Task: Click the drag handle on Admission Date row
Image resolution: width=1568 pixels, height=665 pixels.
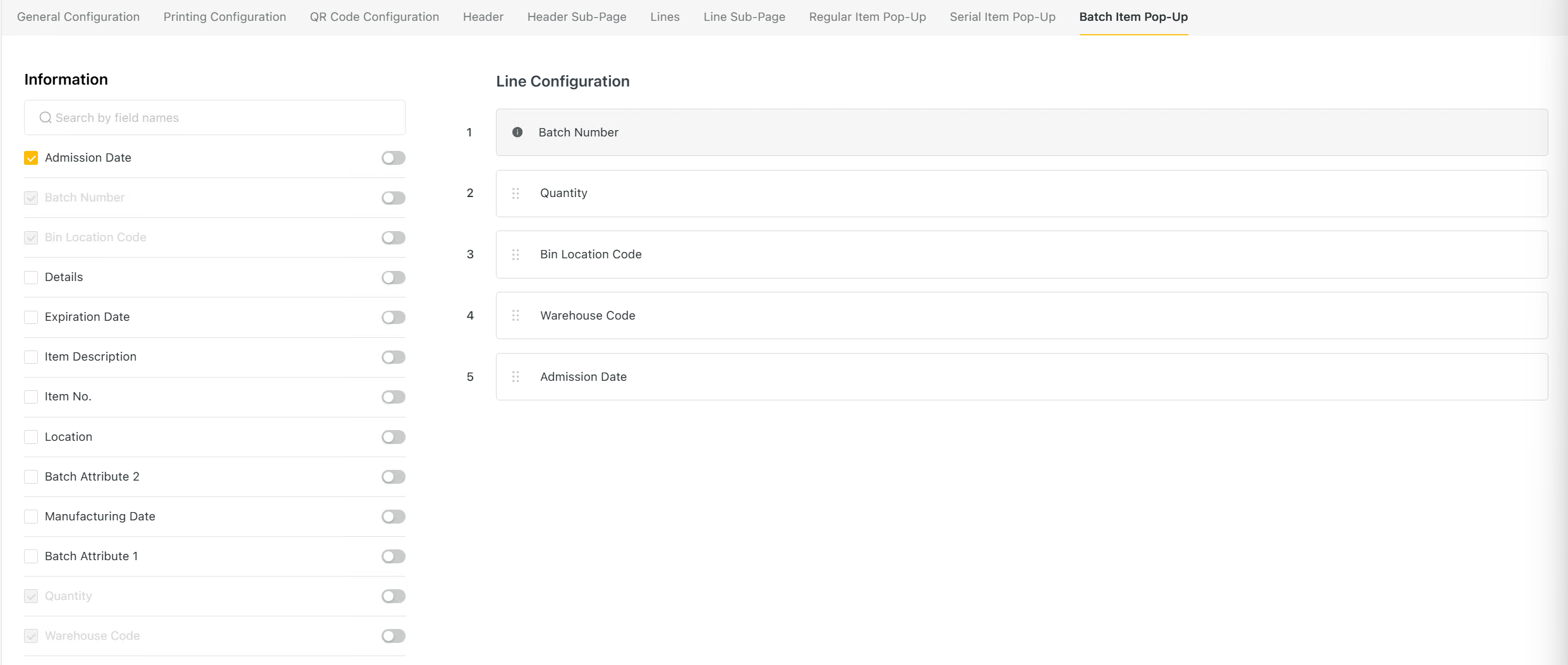Action: pyautogui.click(x=516, y=376)
